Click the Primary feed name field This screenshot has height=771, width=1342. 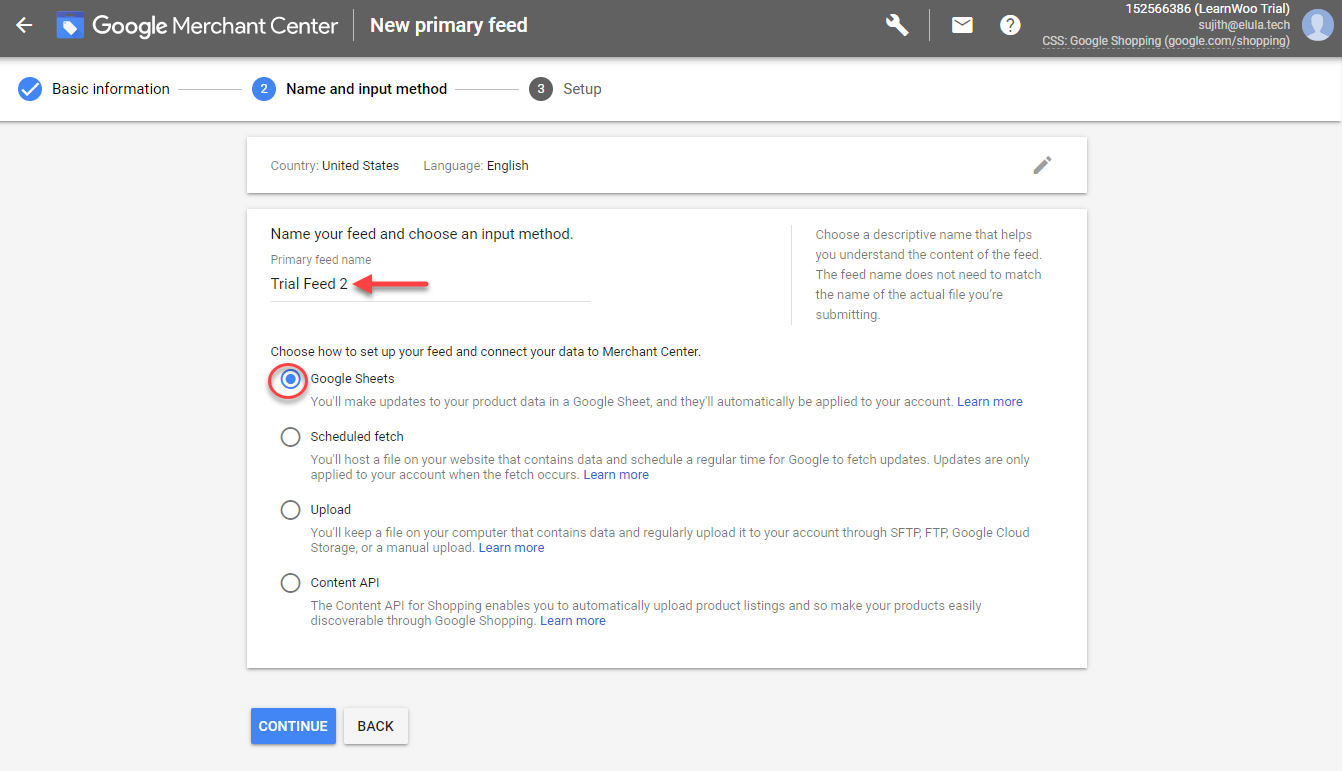(430, 284)
